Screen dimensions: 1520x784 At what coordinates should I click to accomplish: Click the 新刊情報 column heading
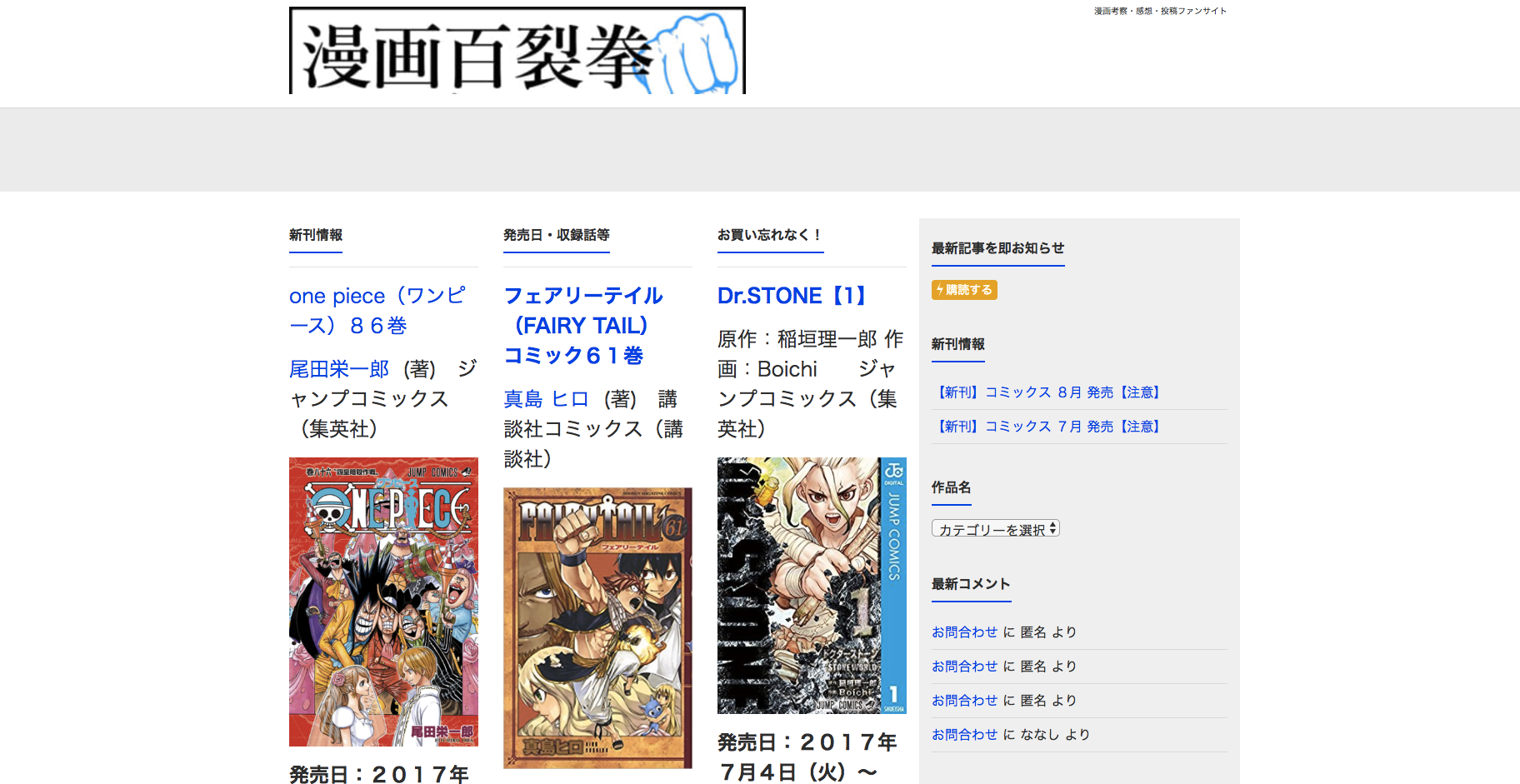316,235
